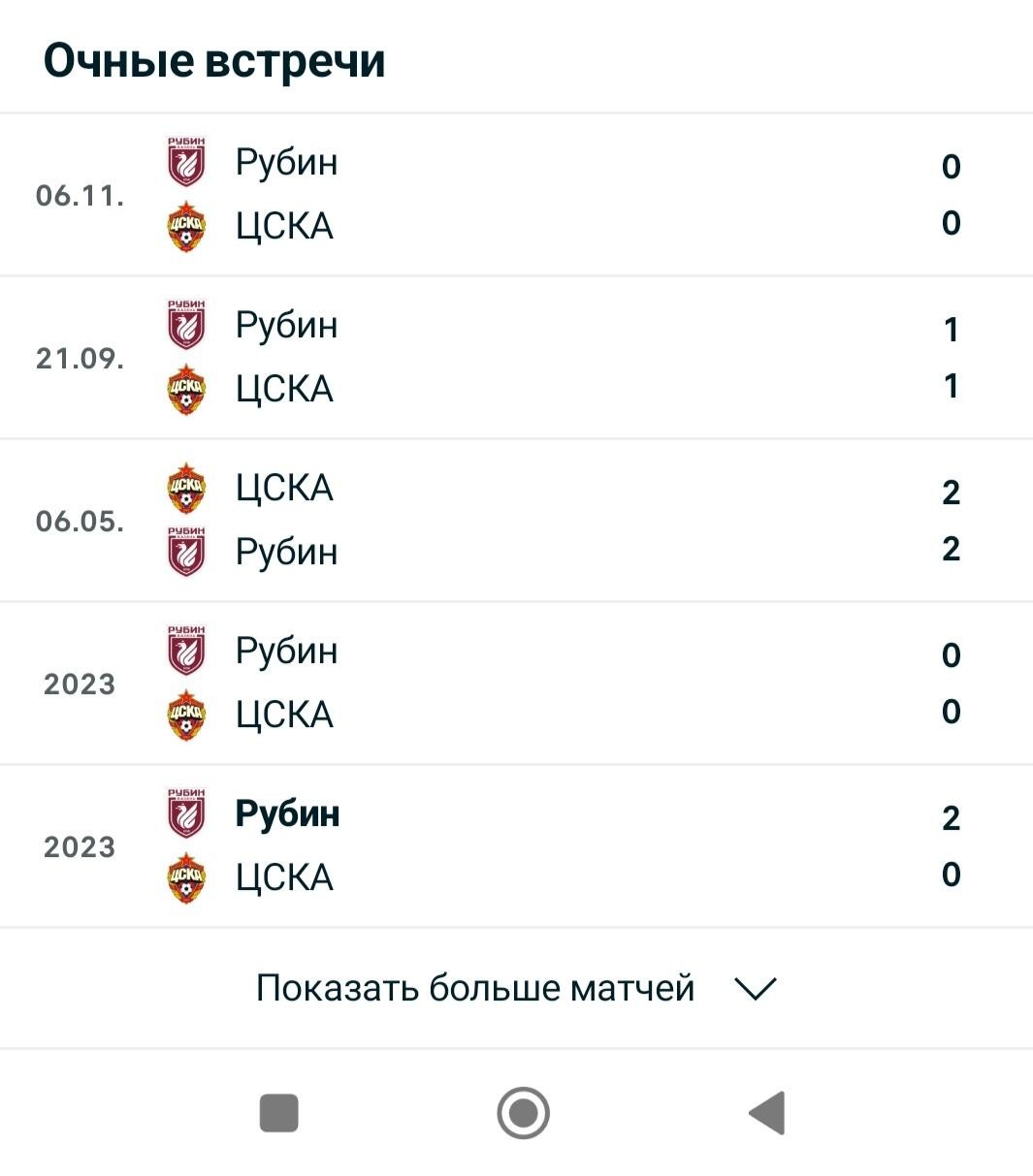Viewport: 1033px width, 1176px height.
Task: Tap the Rubin emblem in 06.05 match
Action: click(186, 553)
